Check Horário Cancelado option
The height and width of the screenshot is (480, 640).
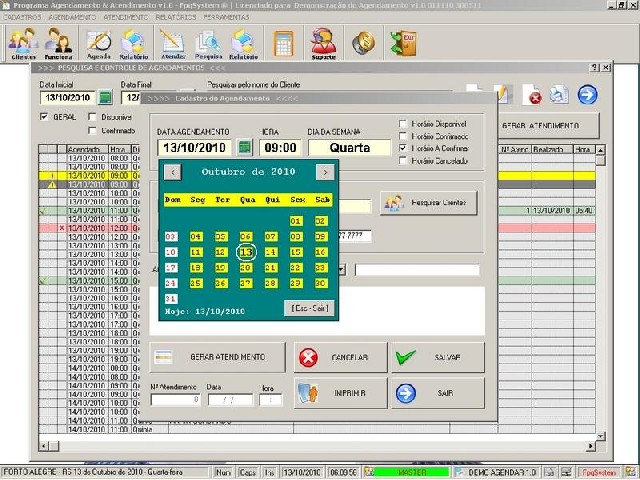click(x=403, y=161)
